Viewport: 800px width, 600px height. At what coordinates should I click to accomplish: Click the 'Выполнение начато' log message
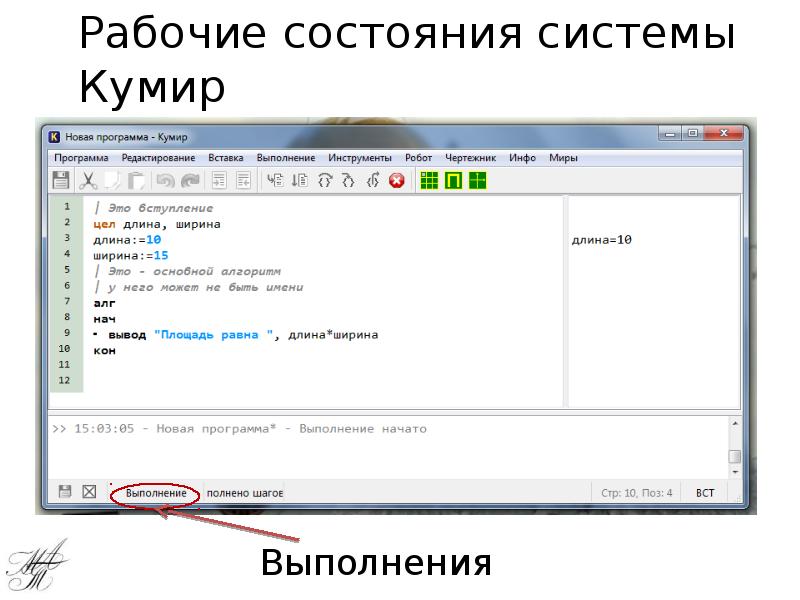(x=363, y=429)
